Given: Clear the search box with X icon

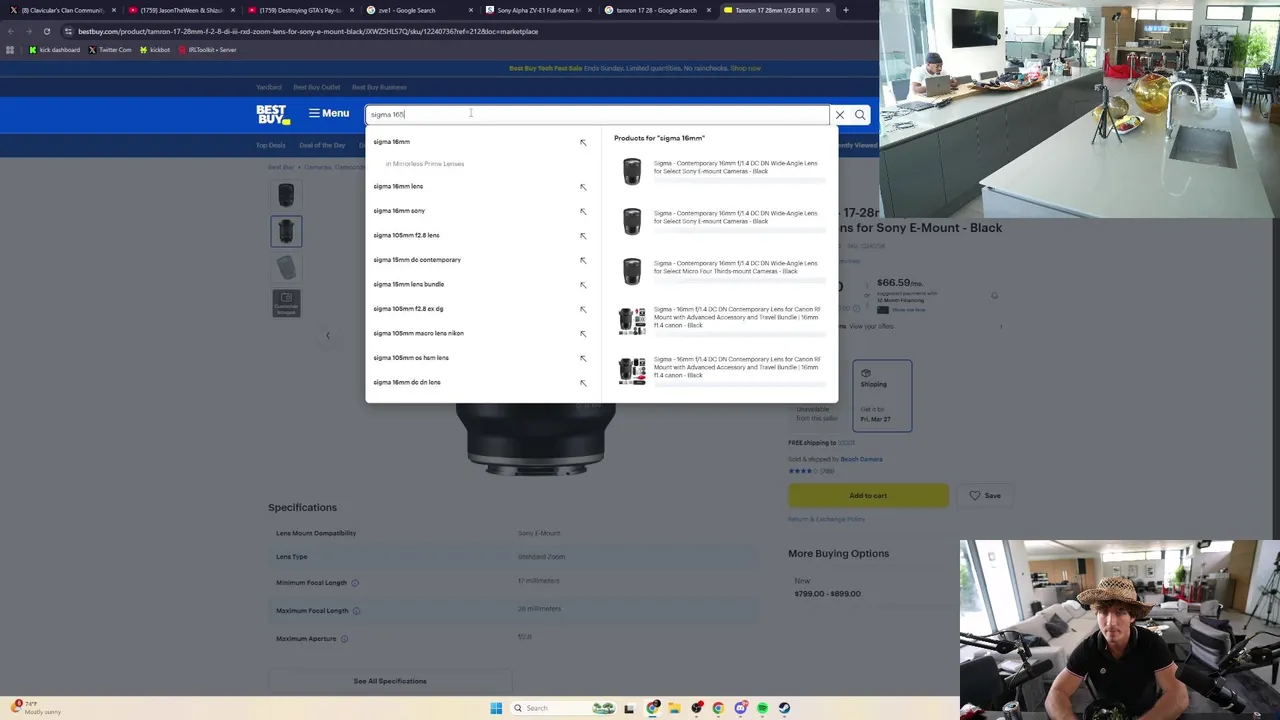Looking at the screenshot, I should [840, 115].
